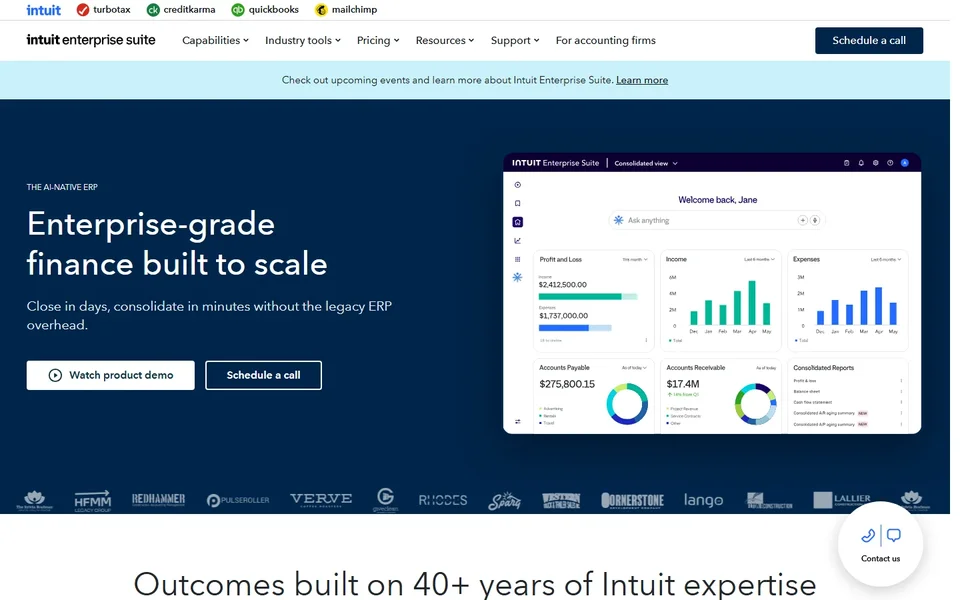The image size is (960, 600).
Task: Click the apps grid icon in the dashboard sidebar
Action: (x=517, y=259)
